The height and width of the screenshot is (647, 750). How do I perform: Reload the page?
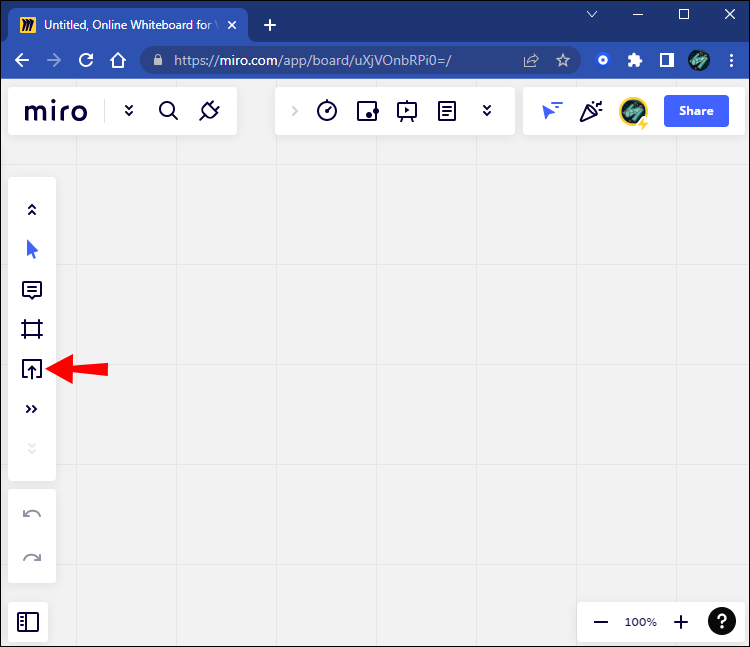coord(86,60)
